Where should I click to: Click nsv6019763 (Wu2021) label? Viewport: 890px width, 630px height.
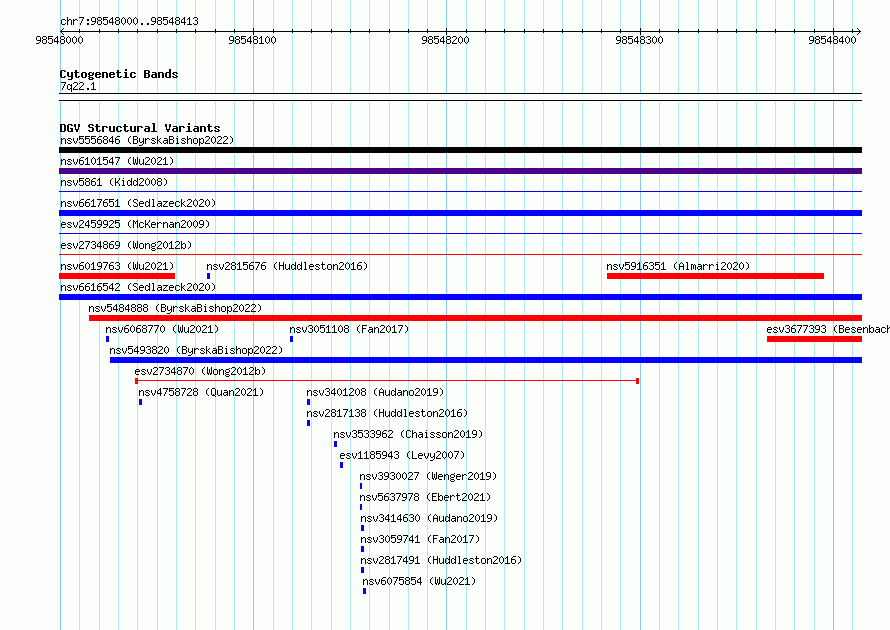point(117,266)
